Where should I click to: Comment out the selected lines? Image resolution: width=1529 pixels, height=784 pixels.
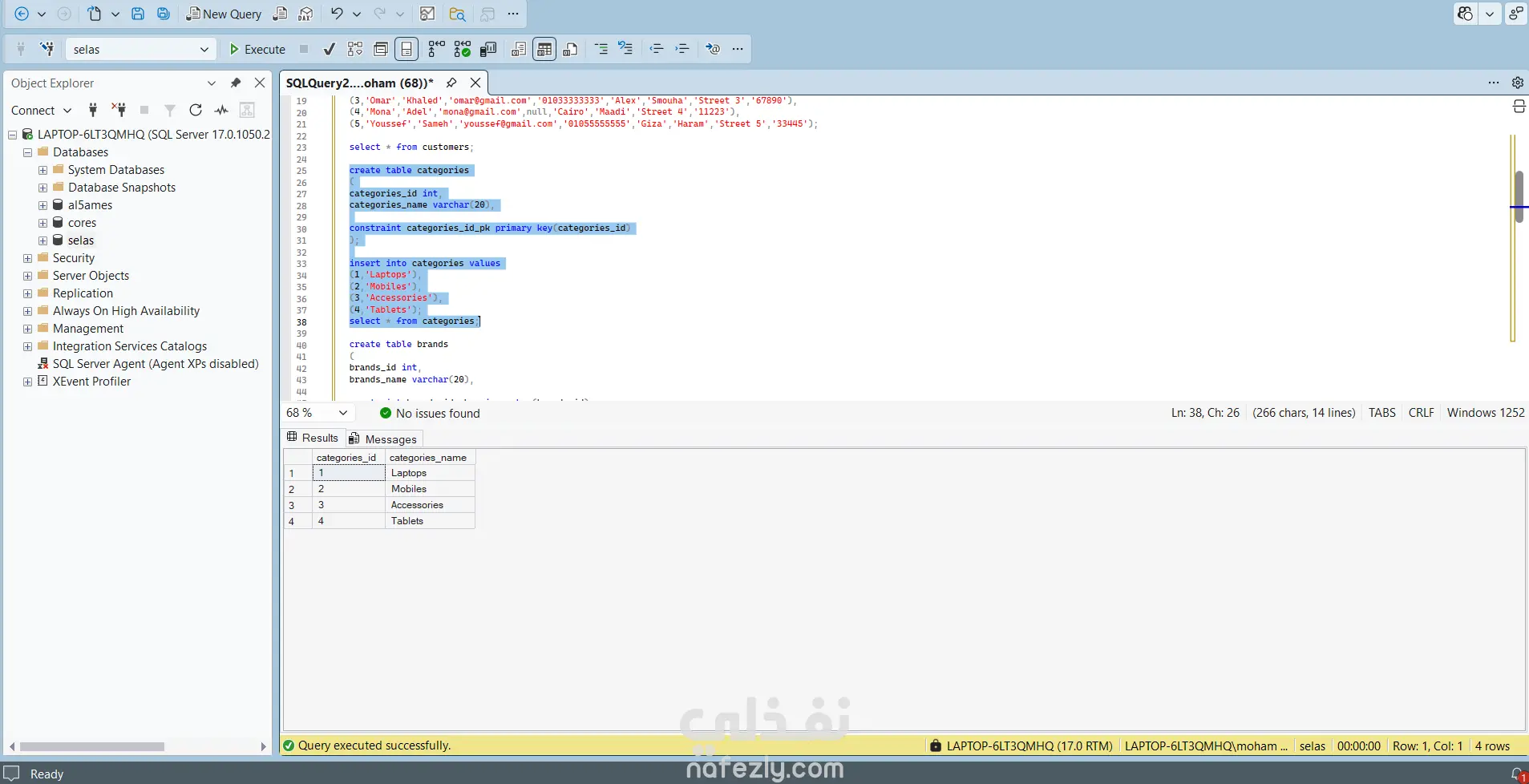coord(601,50)
